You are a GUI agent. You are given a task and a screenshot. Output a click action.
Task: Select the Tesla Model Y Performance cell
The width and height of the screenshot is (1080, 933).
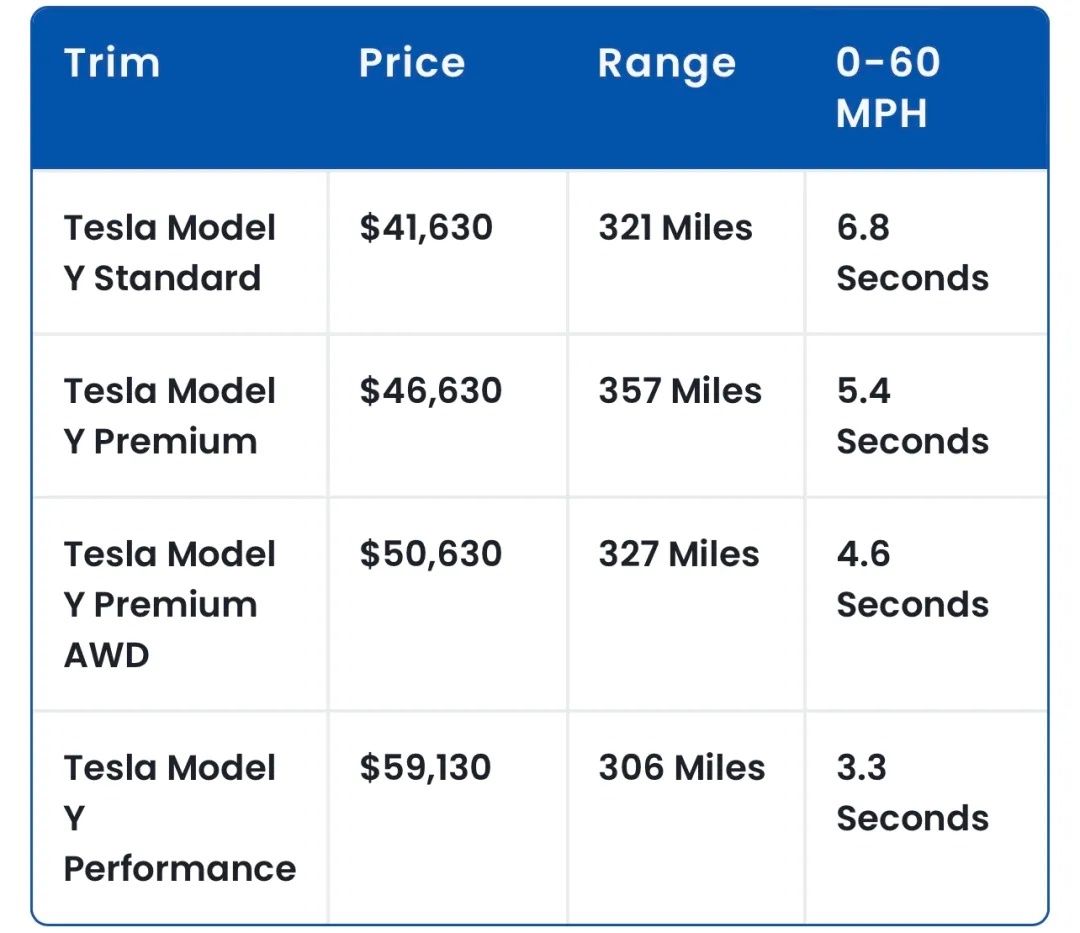click(x=179, y=818)
